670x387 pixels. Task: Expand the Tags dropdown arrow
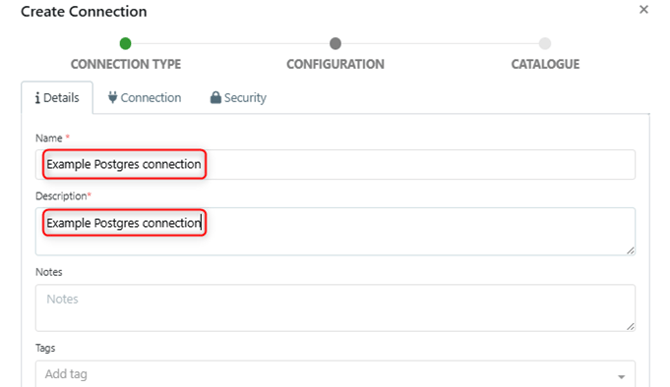(x=621, y=376)
